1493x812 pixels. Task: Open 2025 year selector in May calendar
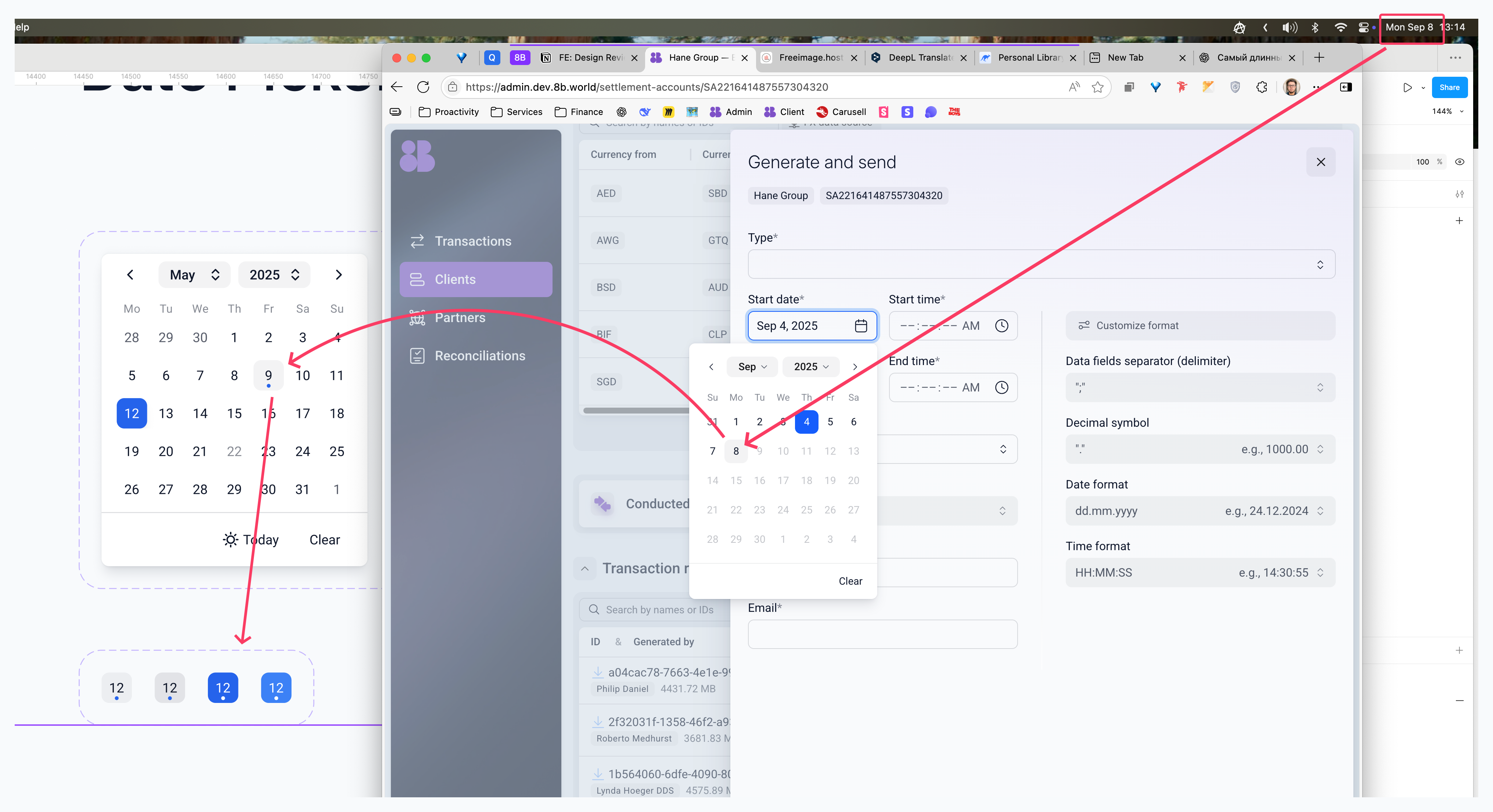pyautogui.click(x=274, y=275)
